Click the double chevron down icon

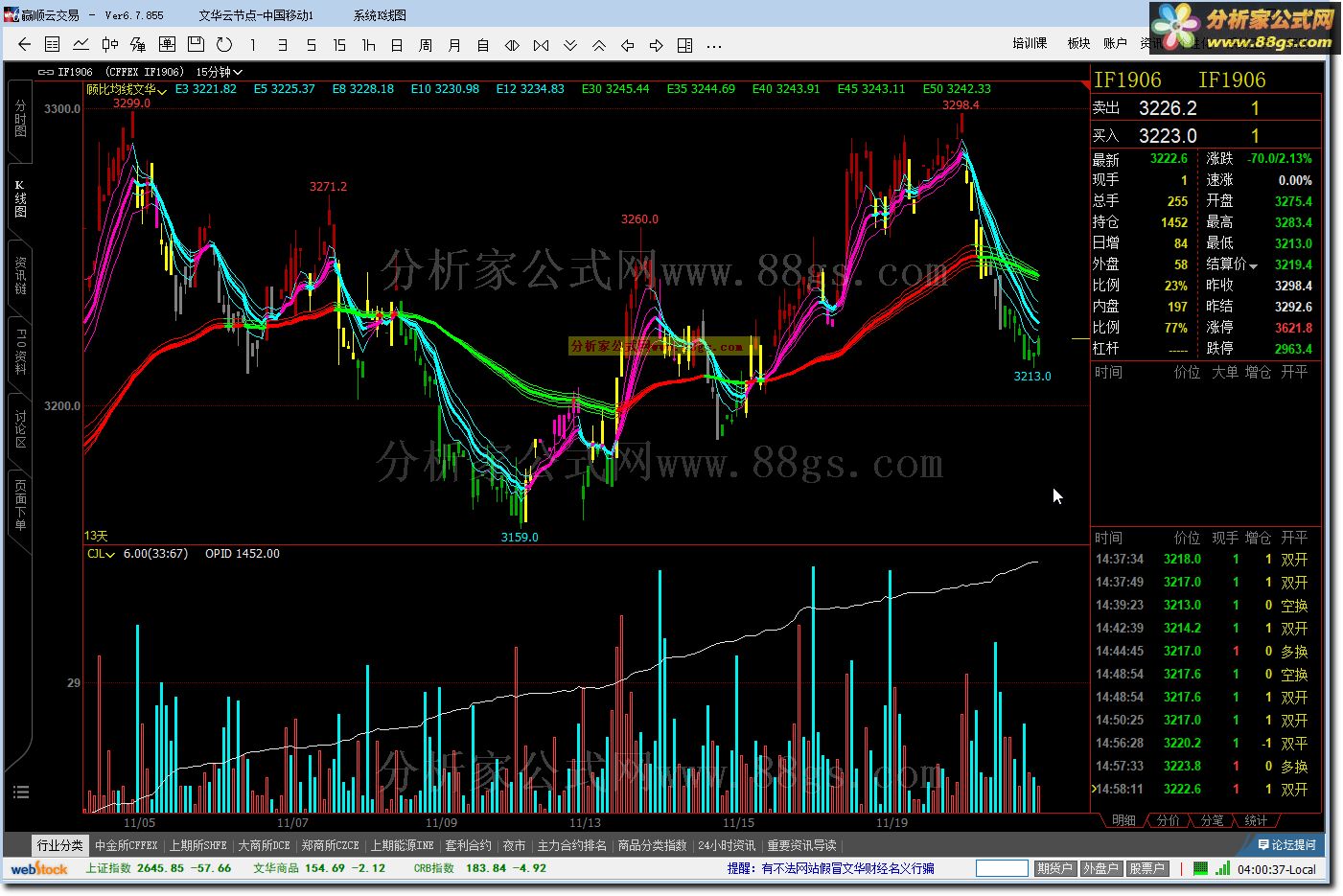point(570,45)
